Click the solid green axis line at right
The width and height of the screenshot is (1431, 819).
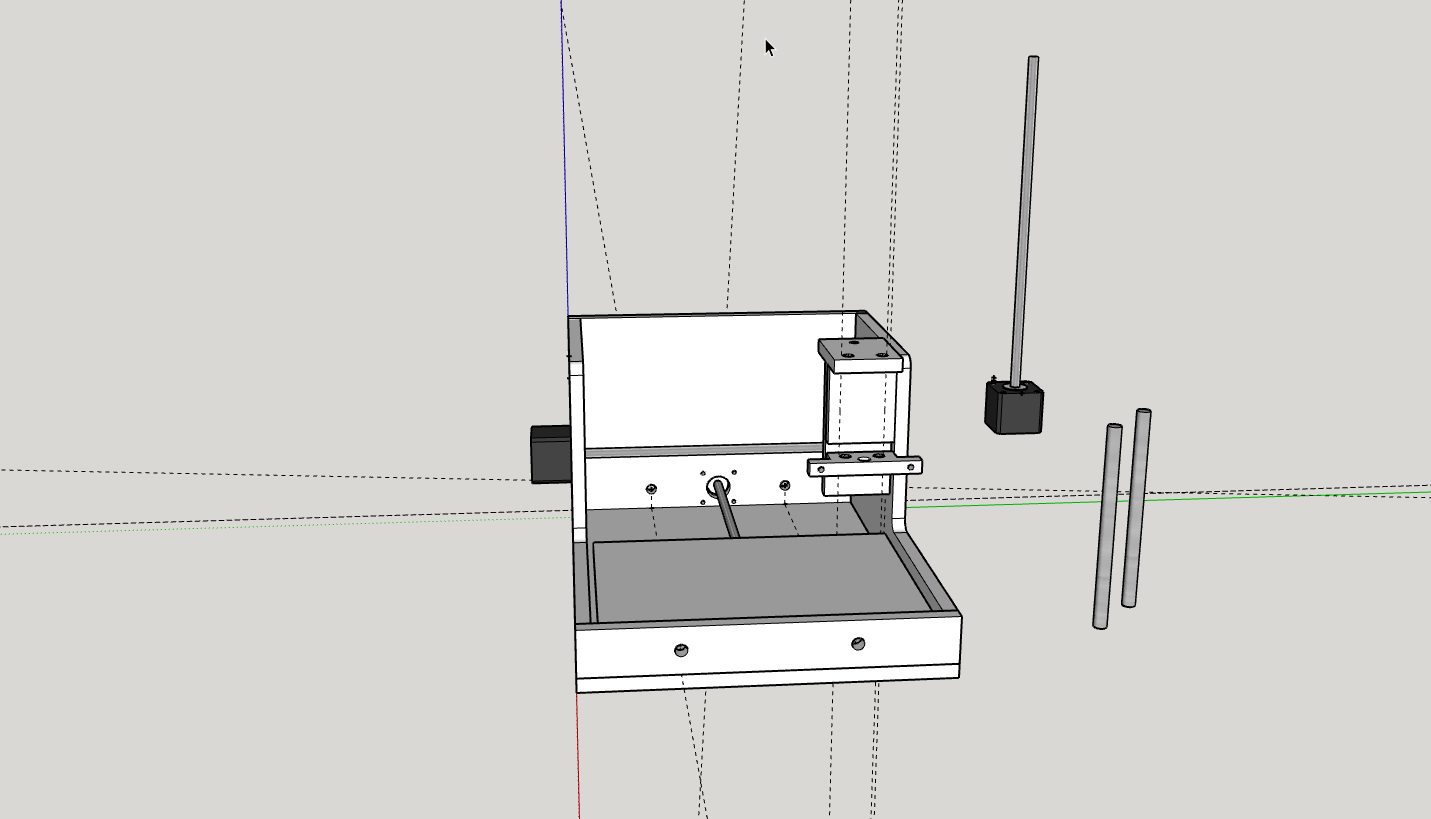coord(1170,497)
